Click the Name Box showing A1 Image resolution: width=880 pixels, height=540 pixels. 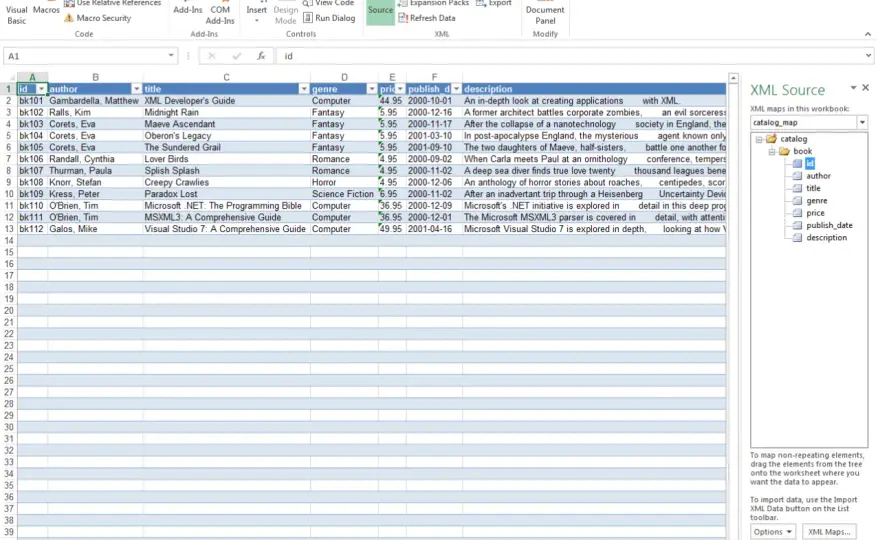[84, 56]
